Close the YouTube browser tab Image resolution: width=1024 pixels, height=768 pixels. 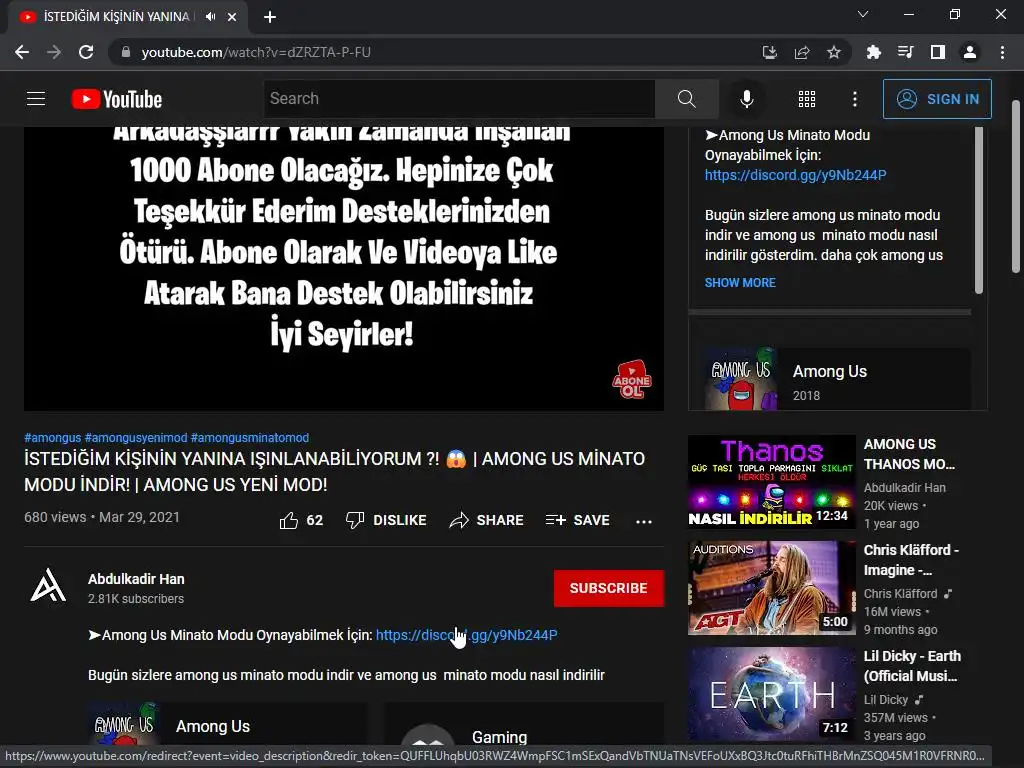point(232,17)
